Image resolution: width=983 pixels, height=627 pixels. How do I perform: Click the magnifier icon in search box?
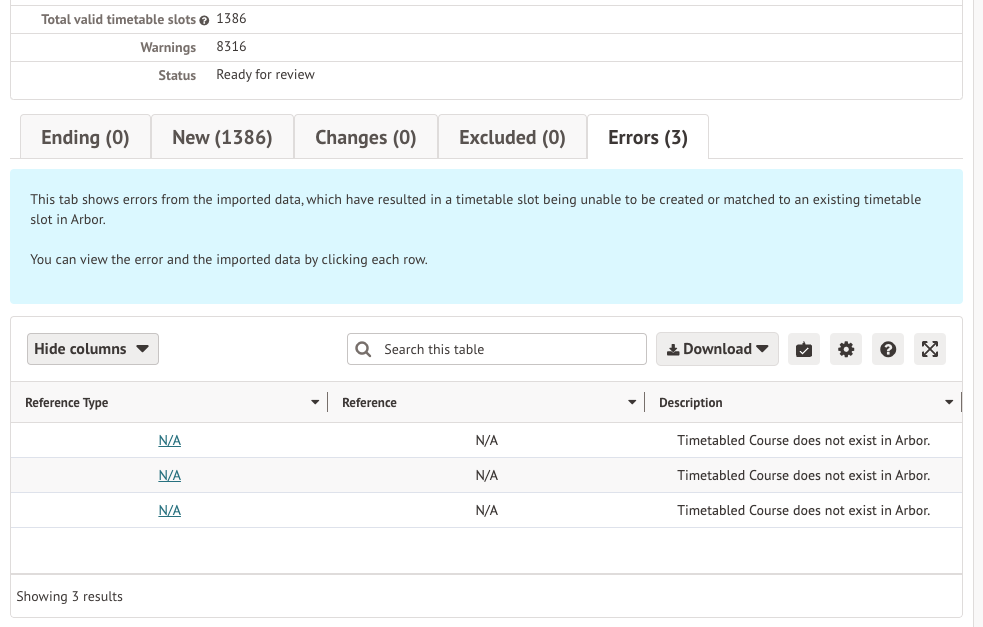click(364, 349)
